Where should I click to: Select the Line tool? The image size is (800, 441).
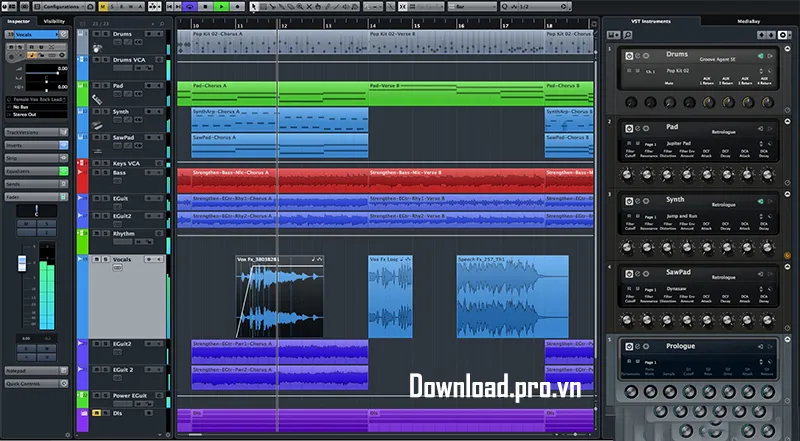tap(337, 7)
